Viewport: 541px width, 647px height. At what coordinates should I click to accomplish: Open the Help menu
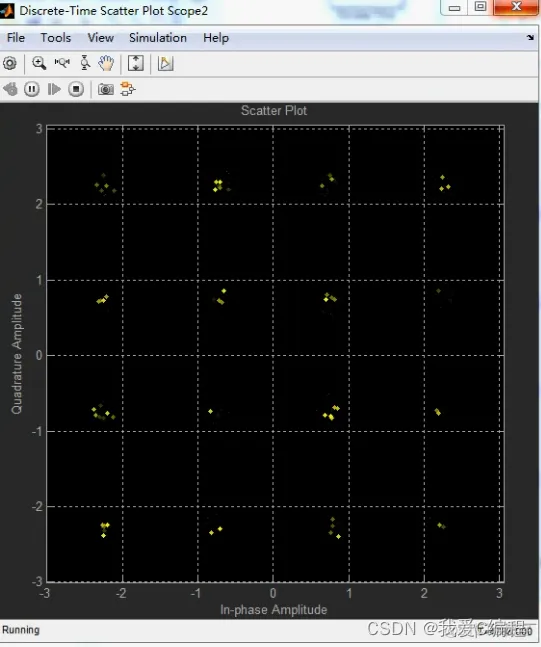click(216, 38)
